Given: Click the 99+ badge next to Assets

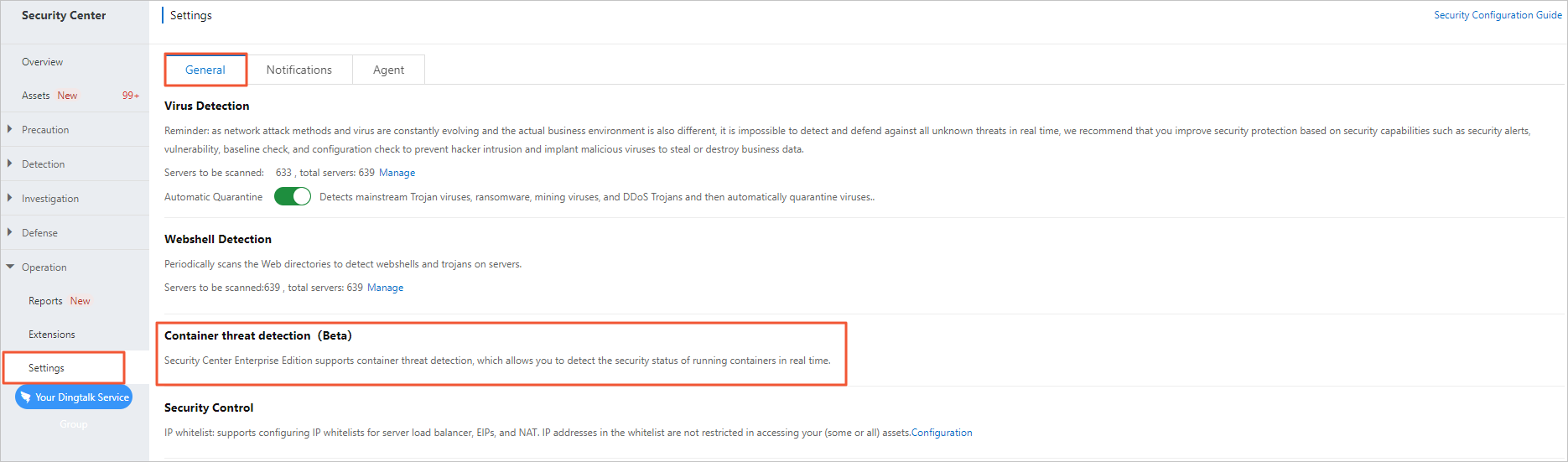Looking at the screenshot, I should (131, 96).
